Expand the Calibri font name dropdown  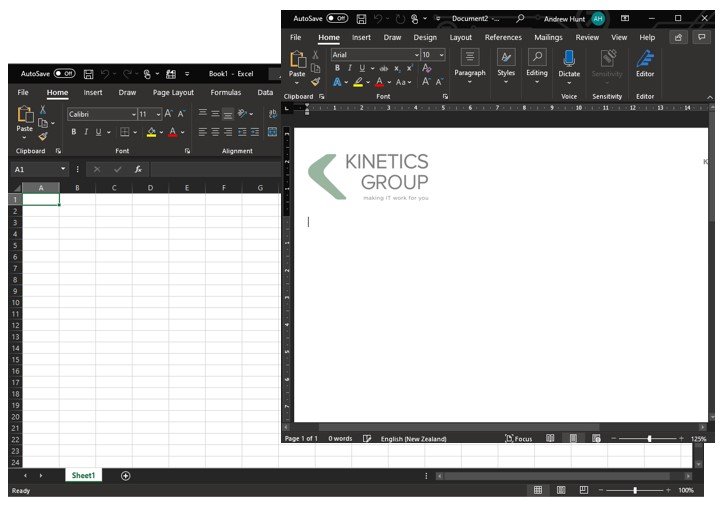[x=131, y=114]
